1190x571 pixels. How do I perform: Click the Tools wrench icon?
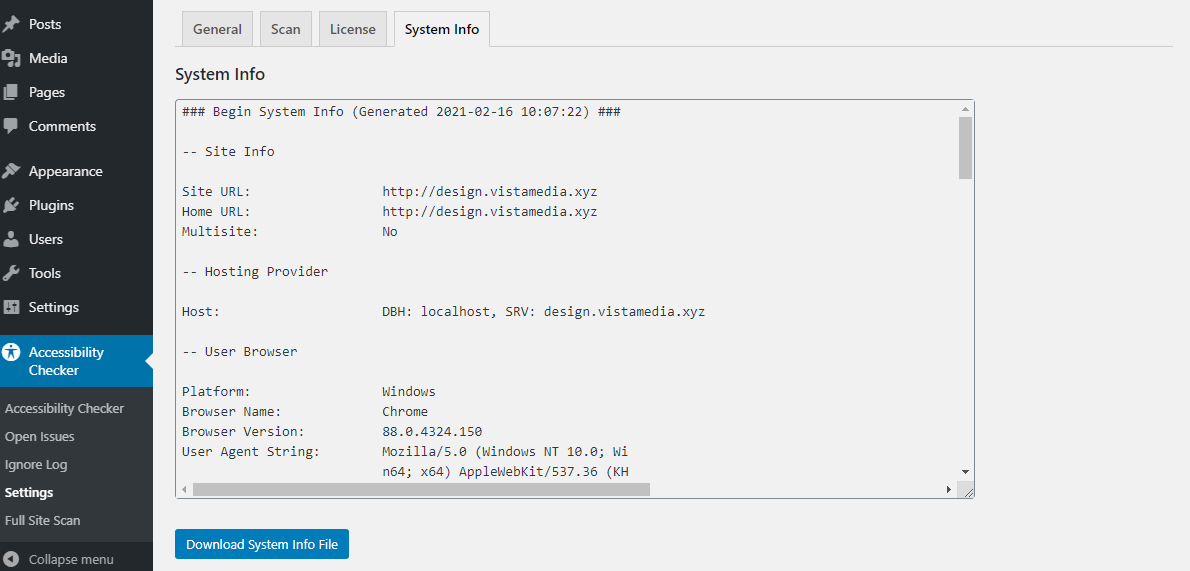[x=11, y=273]
